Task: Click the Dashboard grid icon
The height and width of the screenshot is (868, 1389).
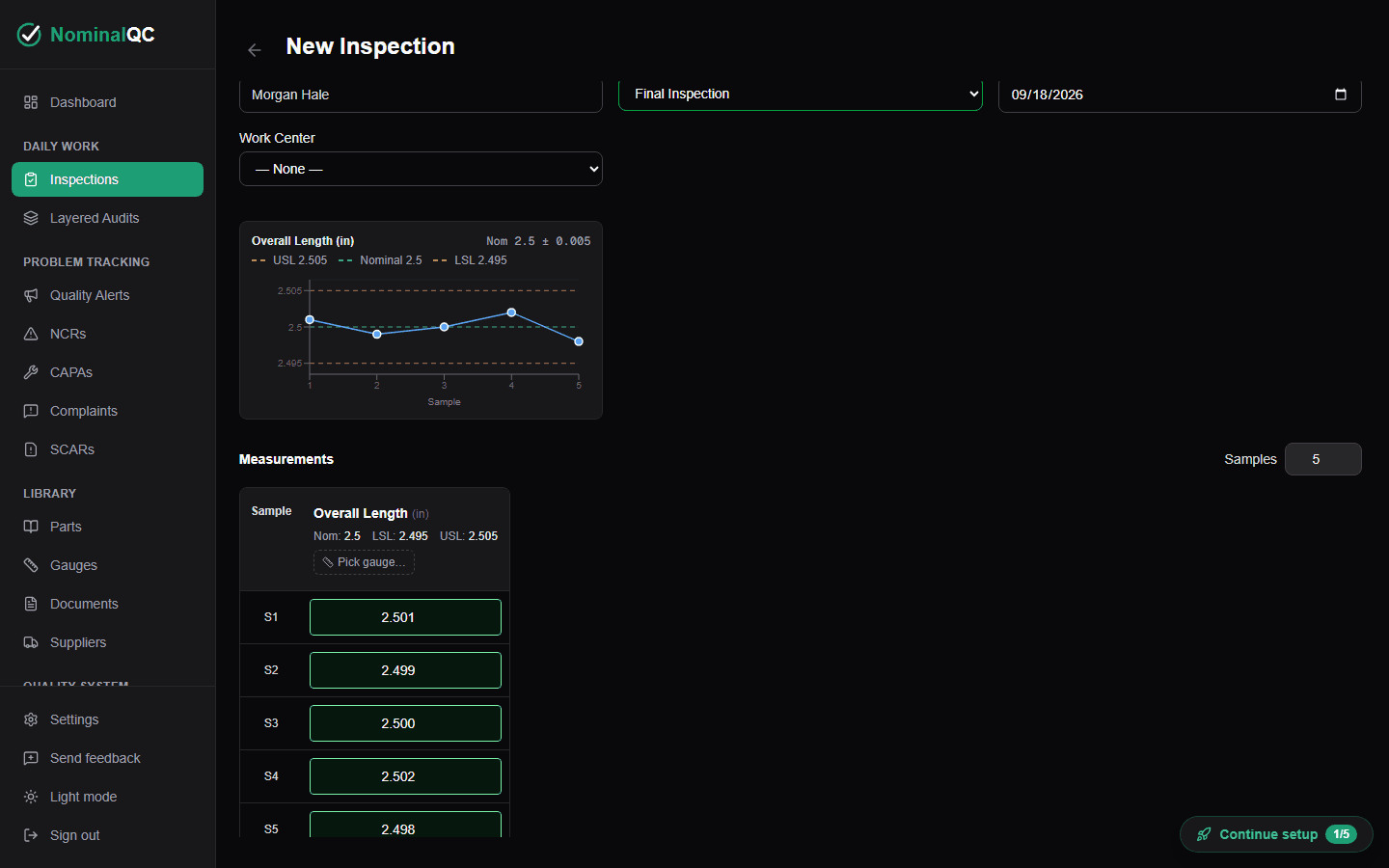Action: [x=31, y=102]
